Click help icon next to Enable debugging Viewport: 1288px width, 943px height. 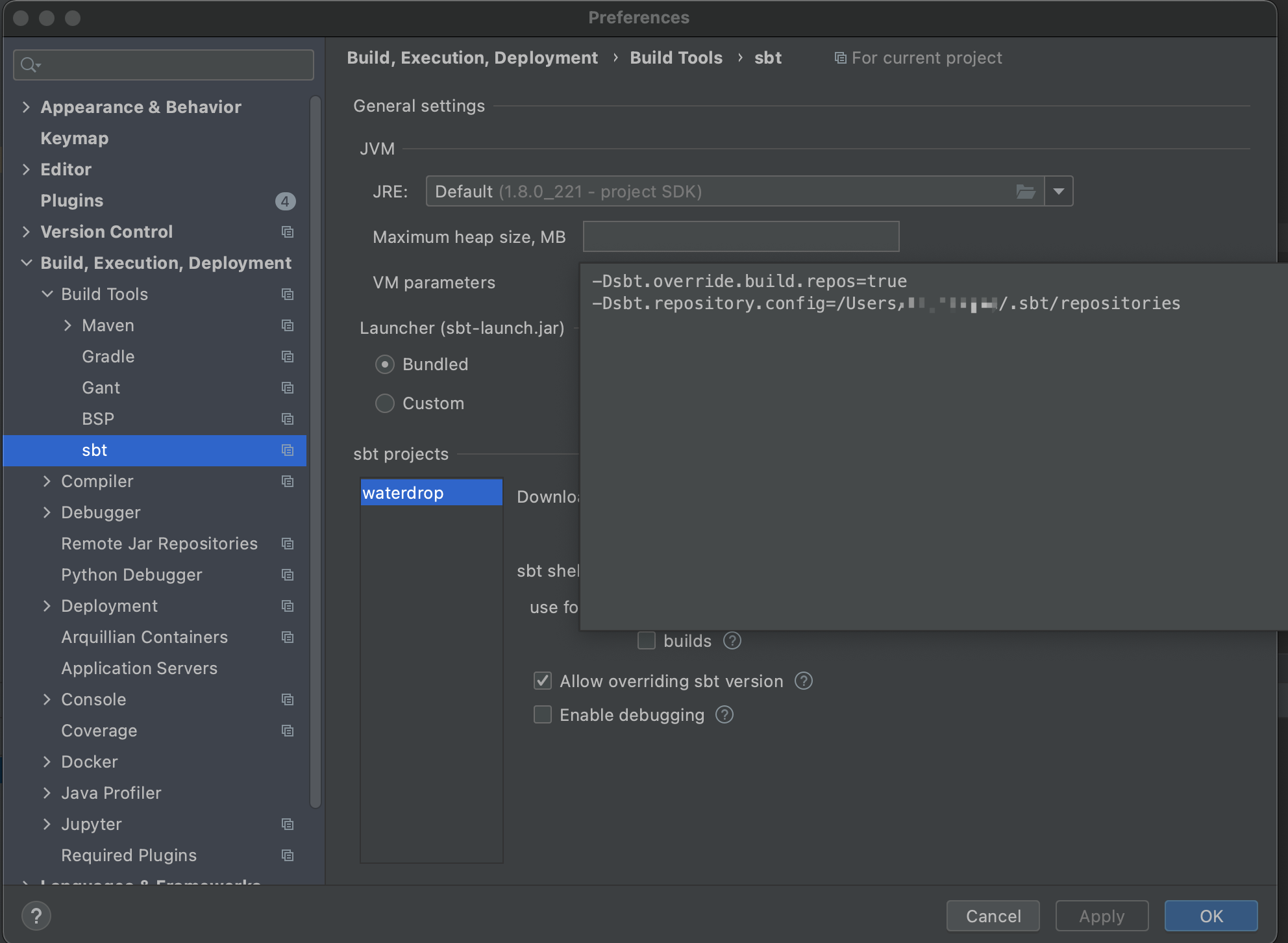click(724, 715)
